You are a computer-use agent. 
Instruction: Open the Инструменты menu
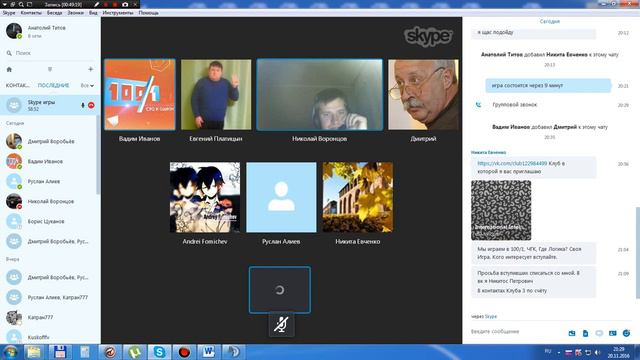point(118,13)
